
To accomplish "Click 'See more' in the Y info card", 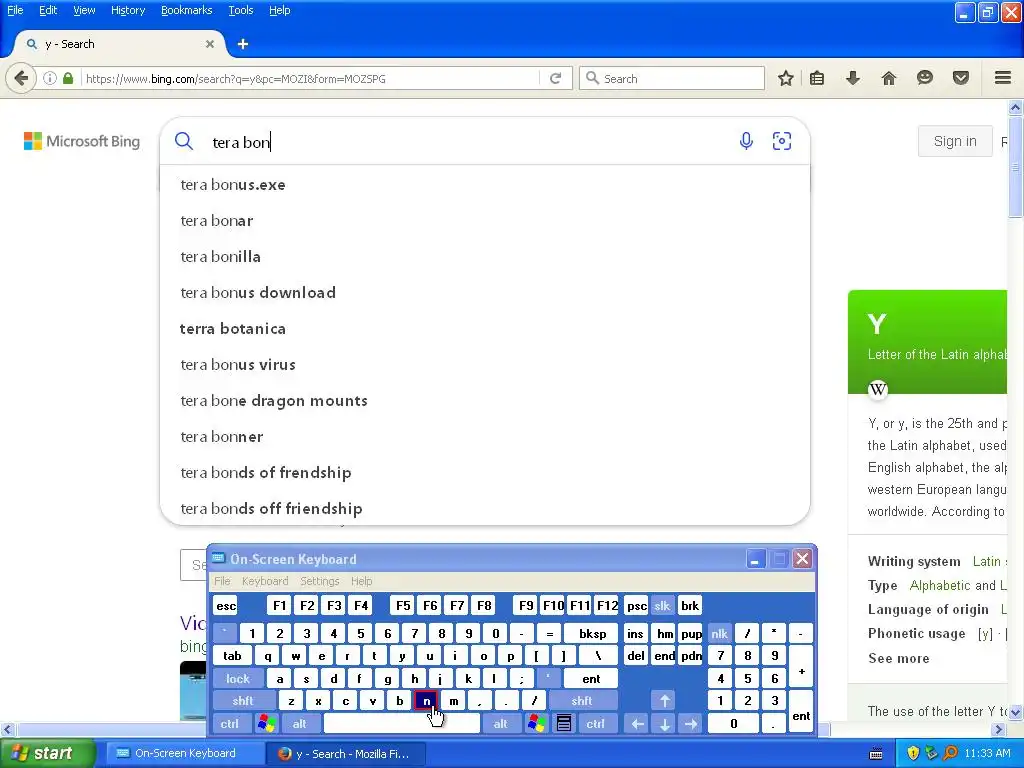I will pyautogui.click(x=899, y=658).
